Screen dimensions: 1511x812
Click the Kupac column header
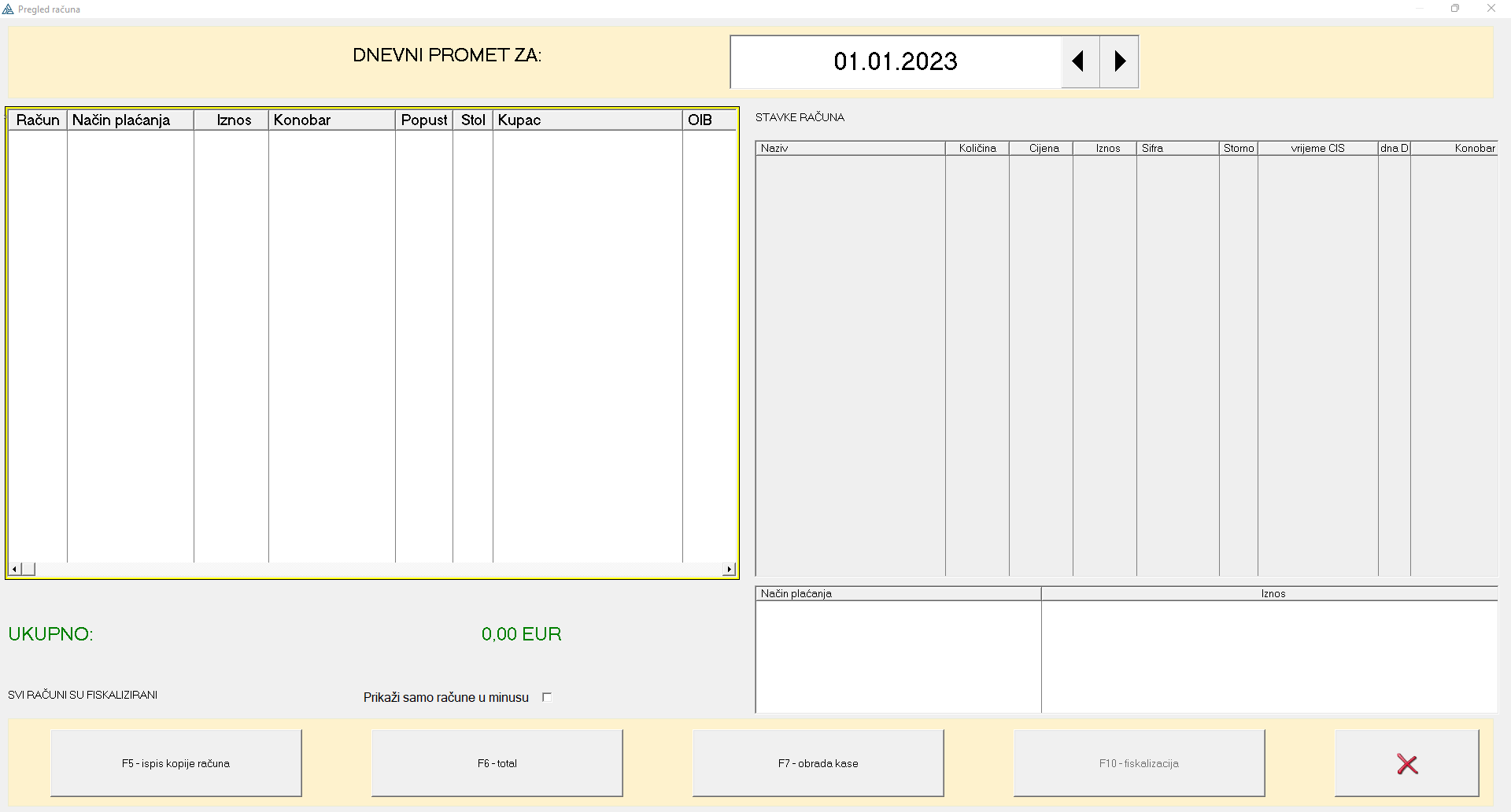[586, 120]
